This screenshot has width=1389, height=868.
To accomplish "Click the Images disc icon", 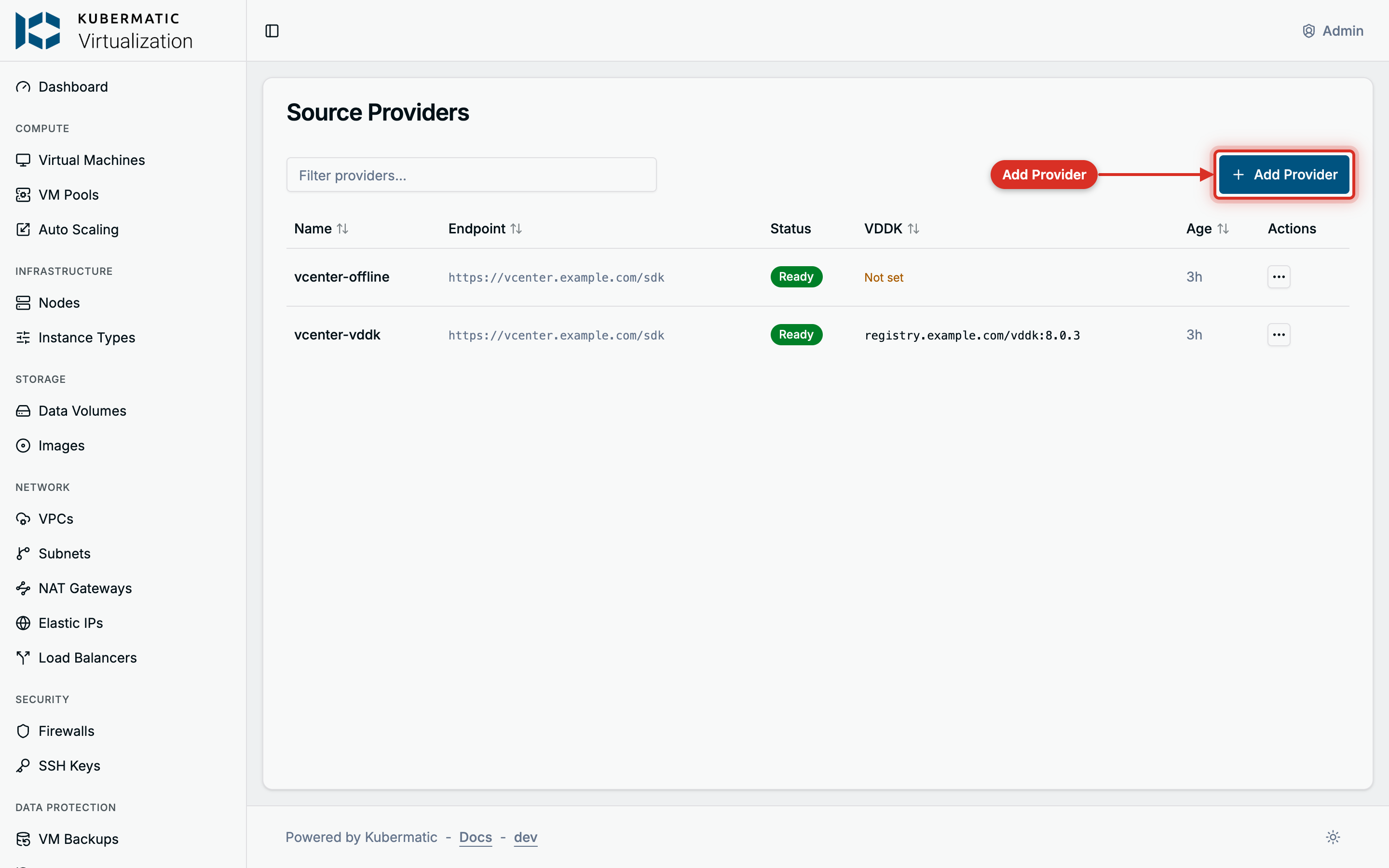I will click(x=23, y=446).
